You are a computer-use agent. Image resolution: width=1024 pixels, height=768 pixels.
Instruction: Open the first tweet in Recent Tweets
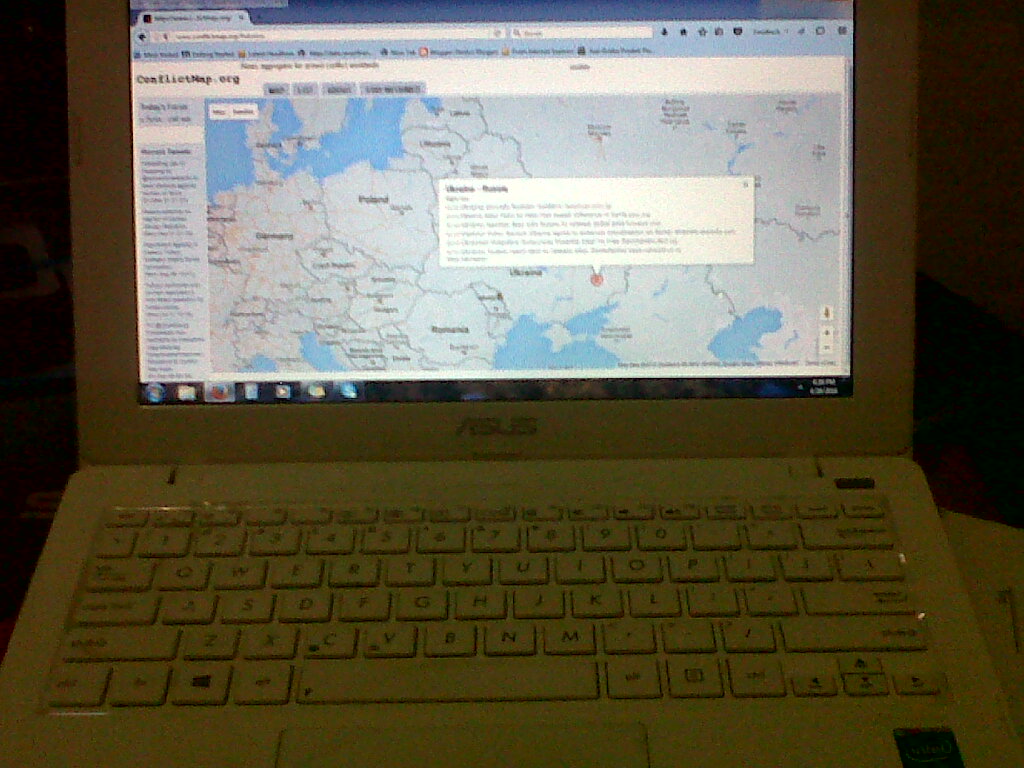pos(170,181)
